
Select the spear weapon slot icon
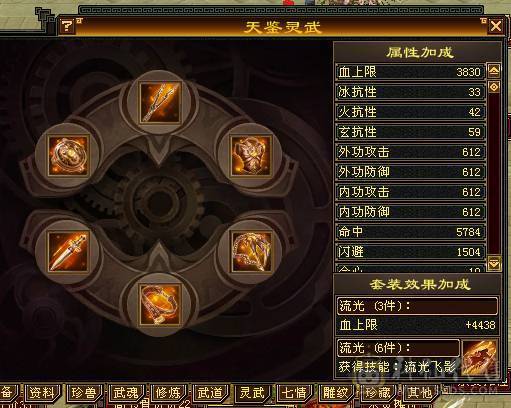point(159,103)
